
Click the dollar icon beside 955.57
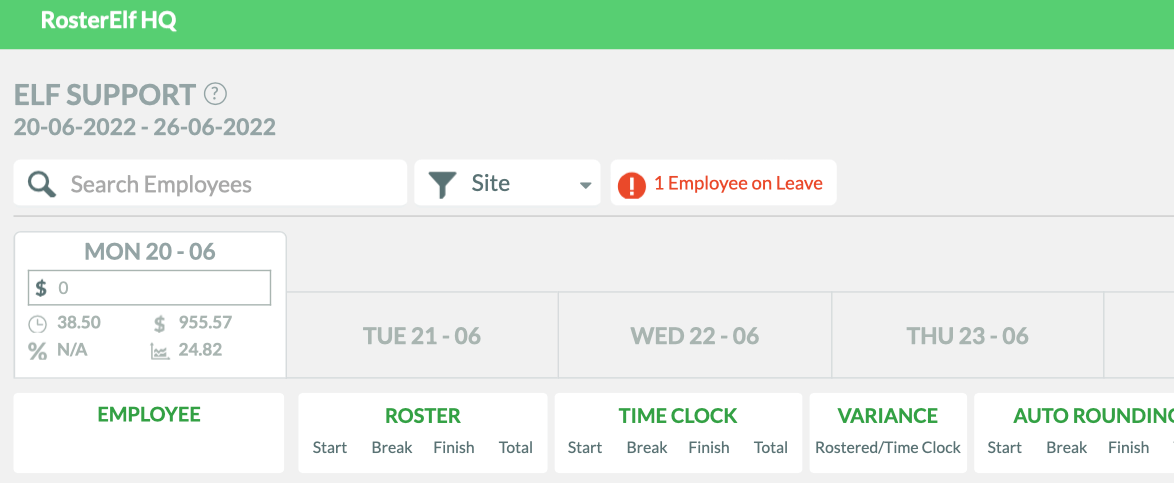pyautogui.click(x=159, y=324)
